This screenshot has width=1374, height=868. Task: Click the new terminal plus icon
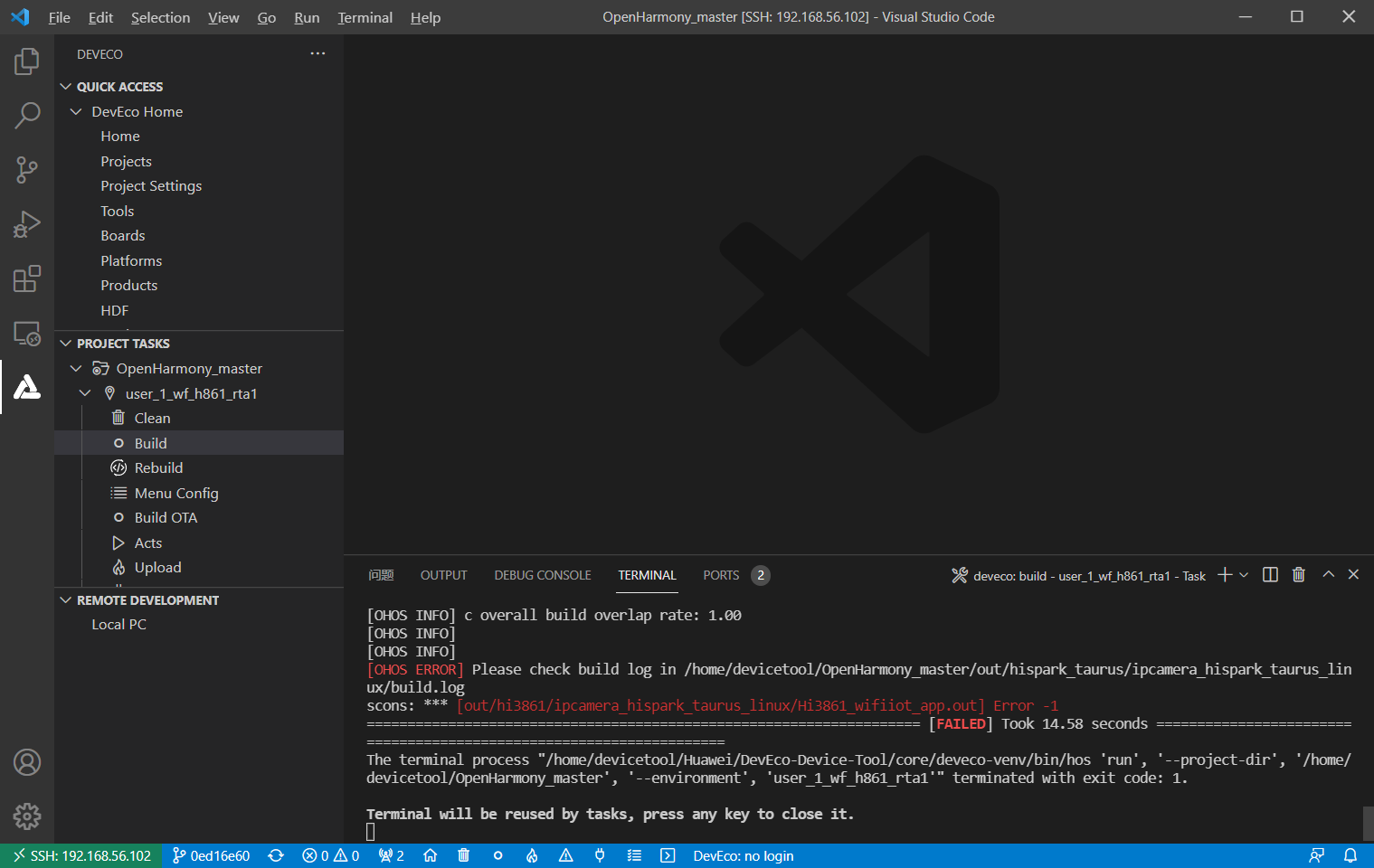pos(1225,575)
